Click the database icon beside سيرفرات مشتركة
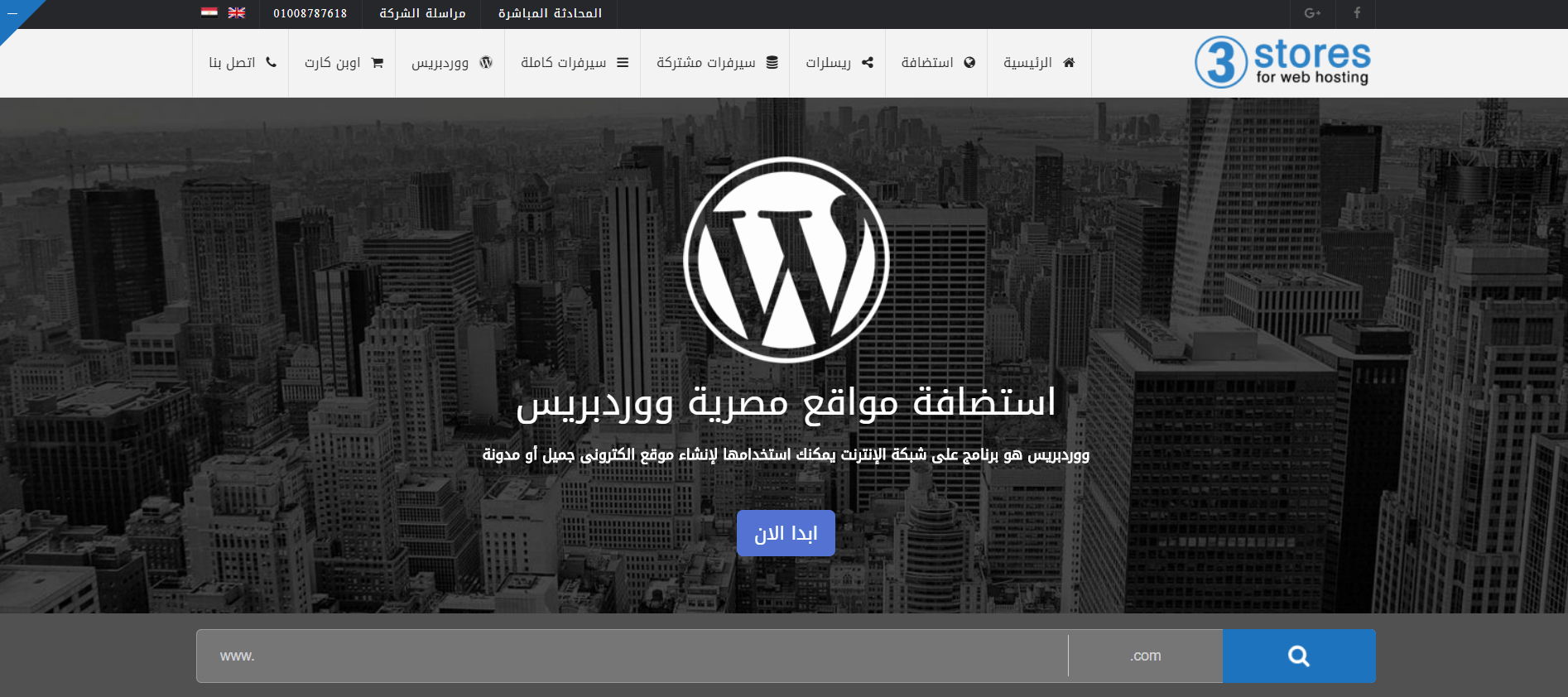Viewport: 1568px width, 697px height. point(772,62)
